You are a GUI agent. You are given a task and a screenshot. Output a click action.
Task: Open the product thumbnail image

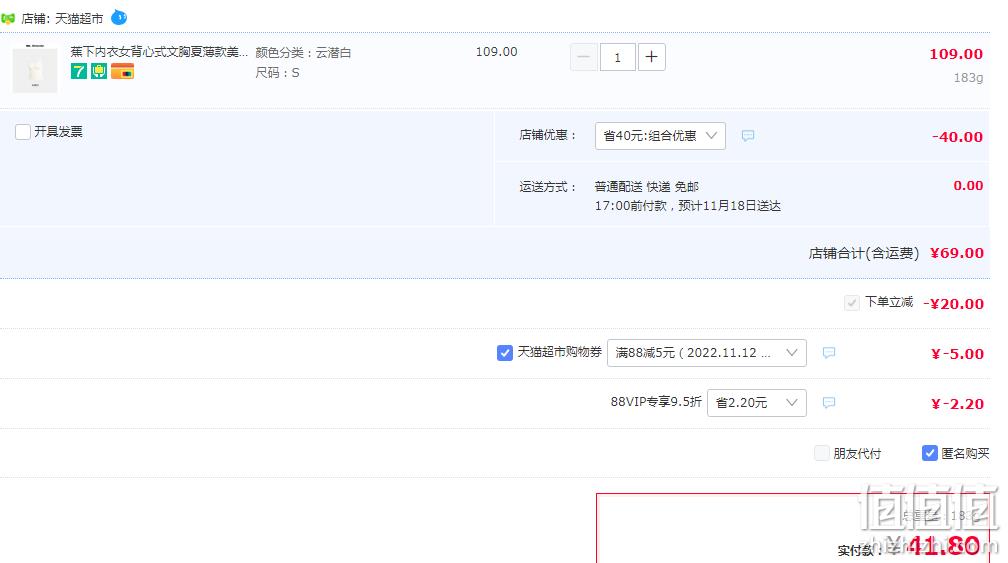coord(35,69)
